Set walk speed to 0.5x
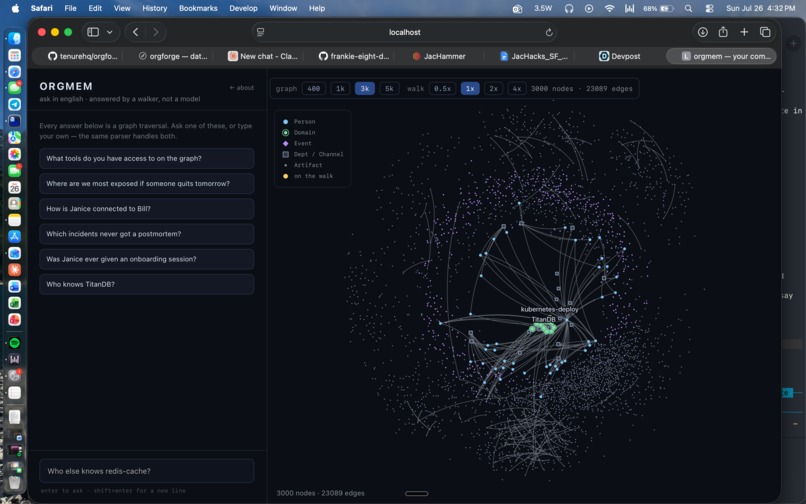The height and width of the screenshot is (504, 806). [442, 88]
